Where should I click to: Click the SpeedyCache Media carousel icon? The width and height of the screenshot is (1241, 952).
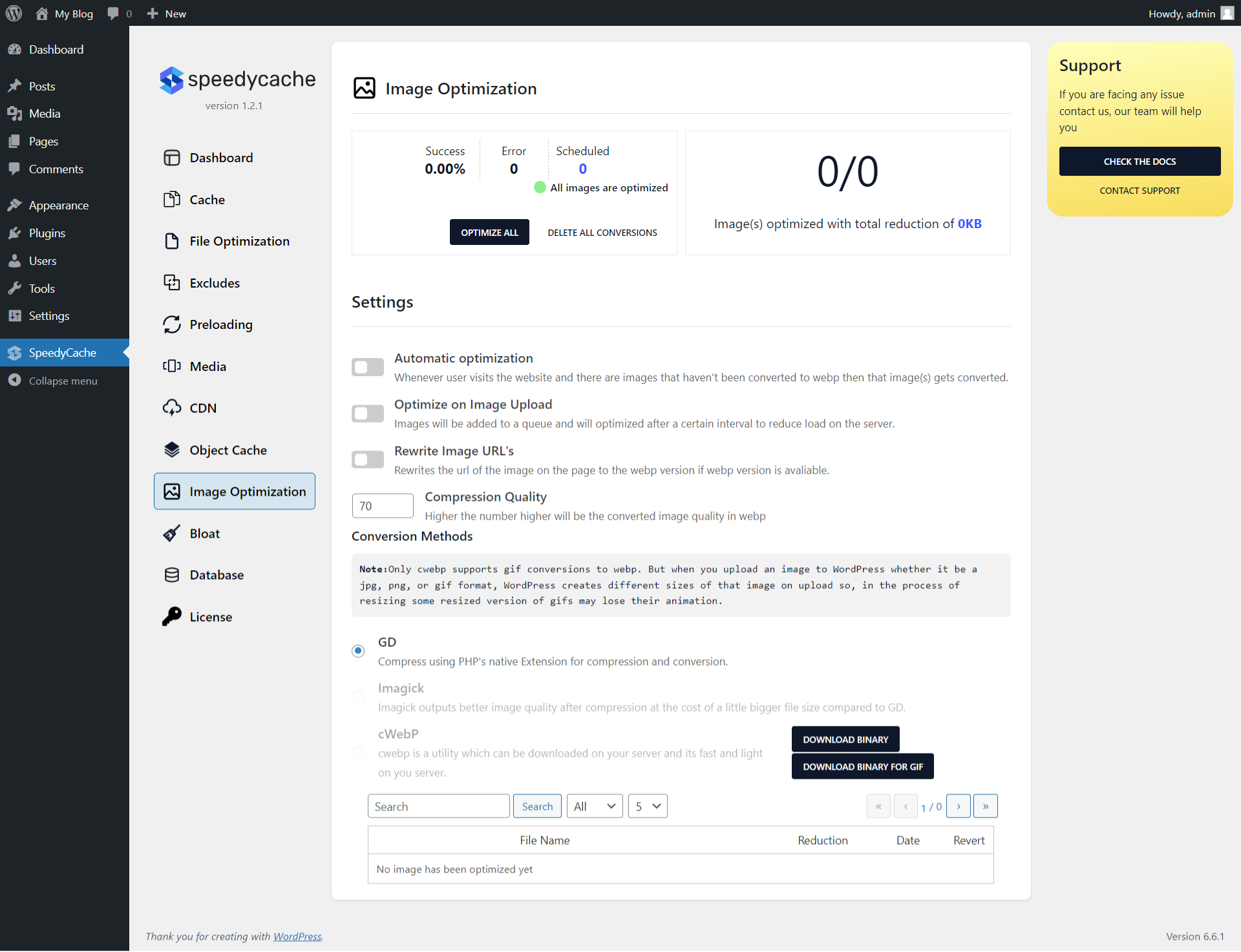[x=171, y=366]
